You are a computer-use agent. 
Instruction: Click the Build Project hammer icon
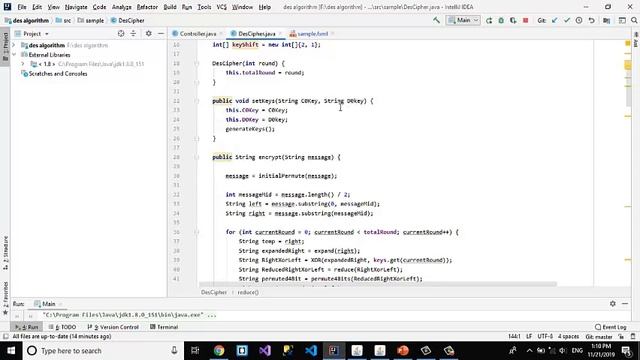436,20
